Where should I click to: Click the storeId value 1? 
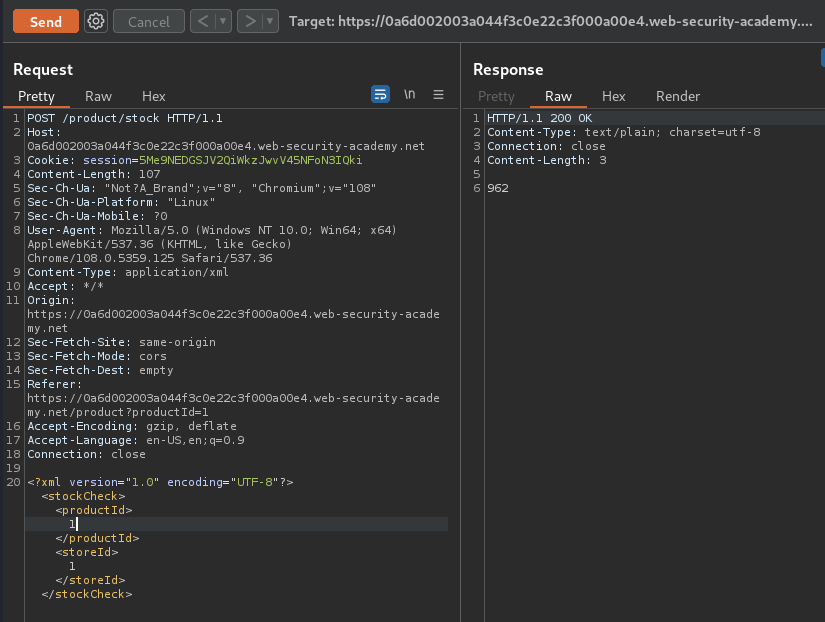point(72,566)
